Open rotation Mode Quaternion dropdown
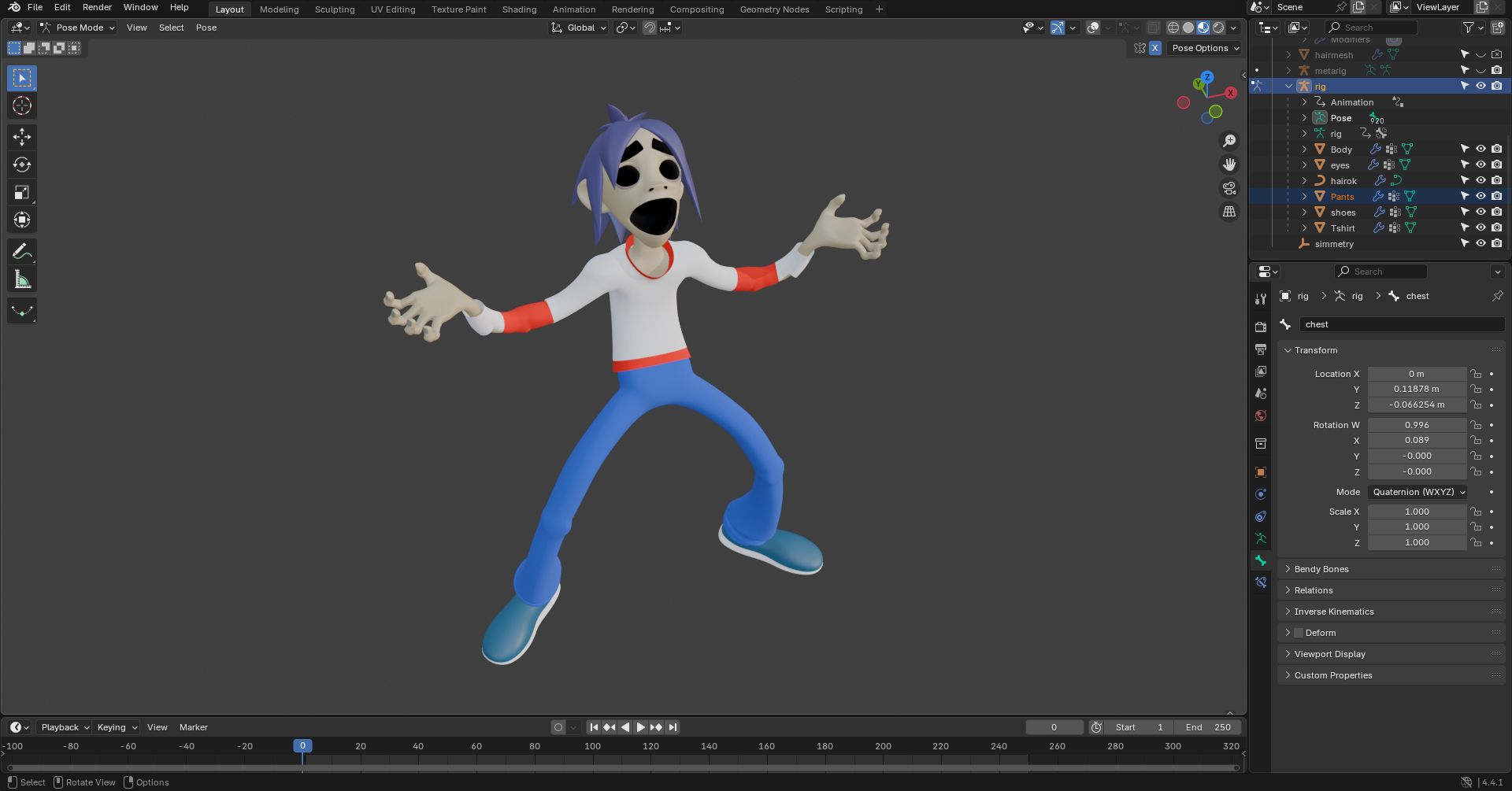The width and height of the screenshot is (1512, 791). [1417, 492]
